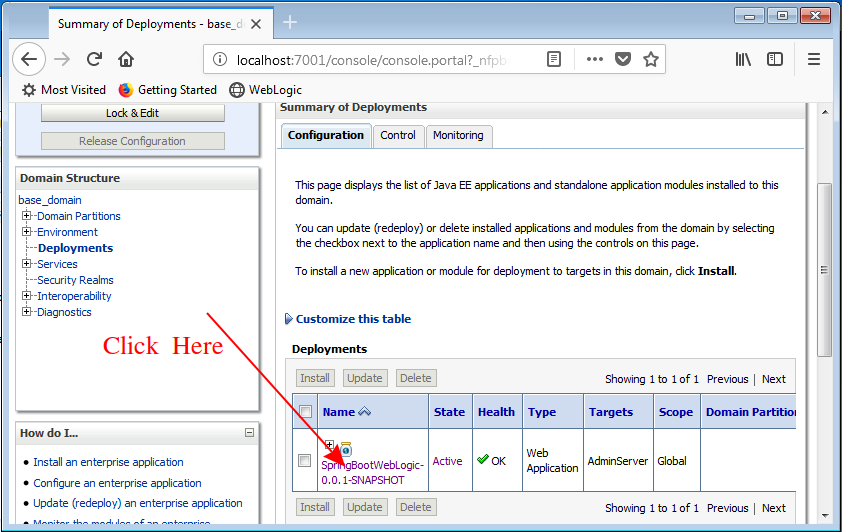842x532 pixels.
Task: Click the upper Delete button
Action: 416,378
